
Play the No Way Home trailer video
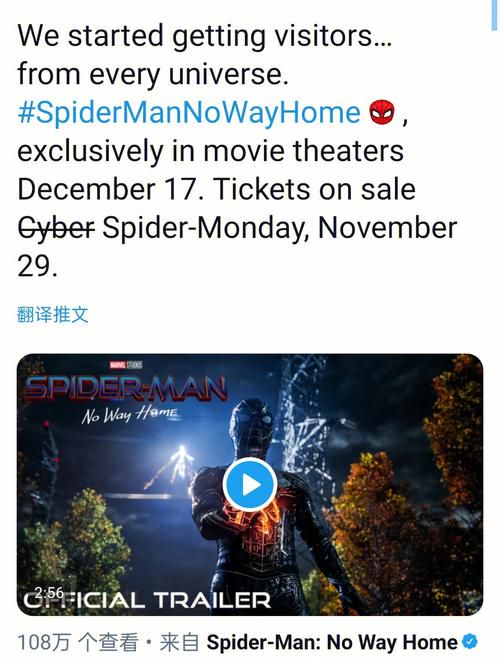(x=250, y=485)
